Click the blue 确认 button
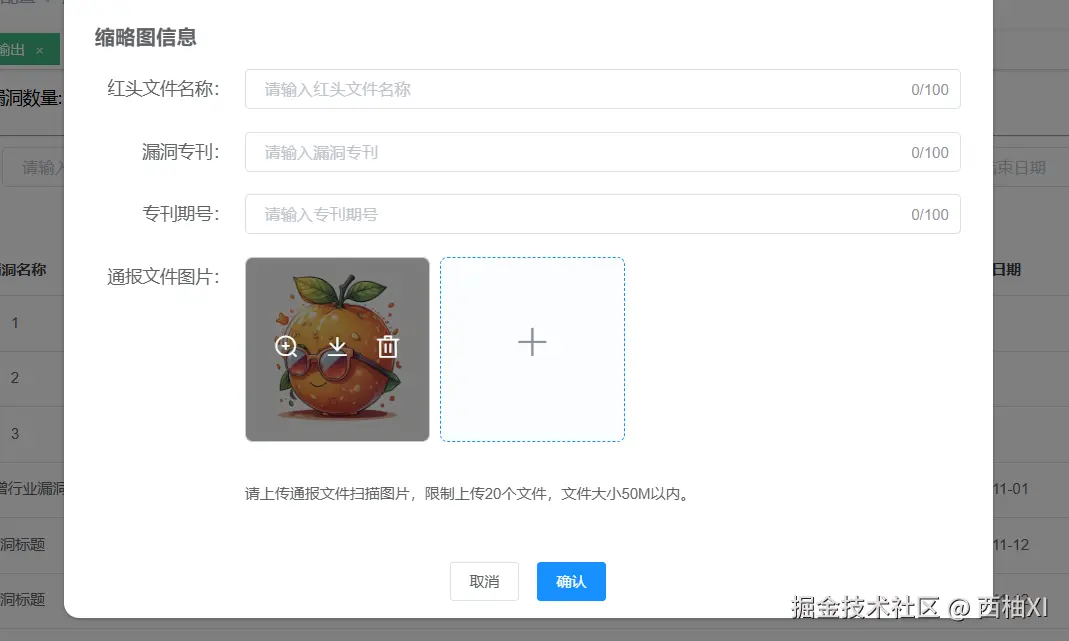The height and width of the screenshot is (641, 1069). pos(571,582)
